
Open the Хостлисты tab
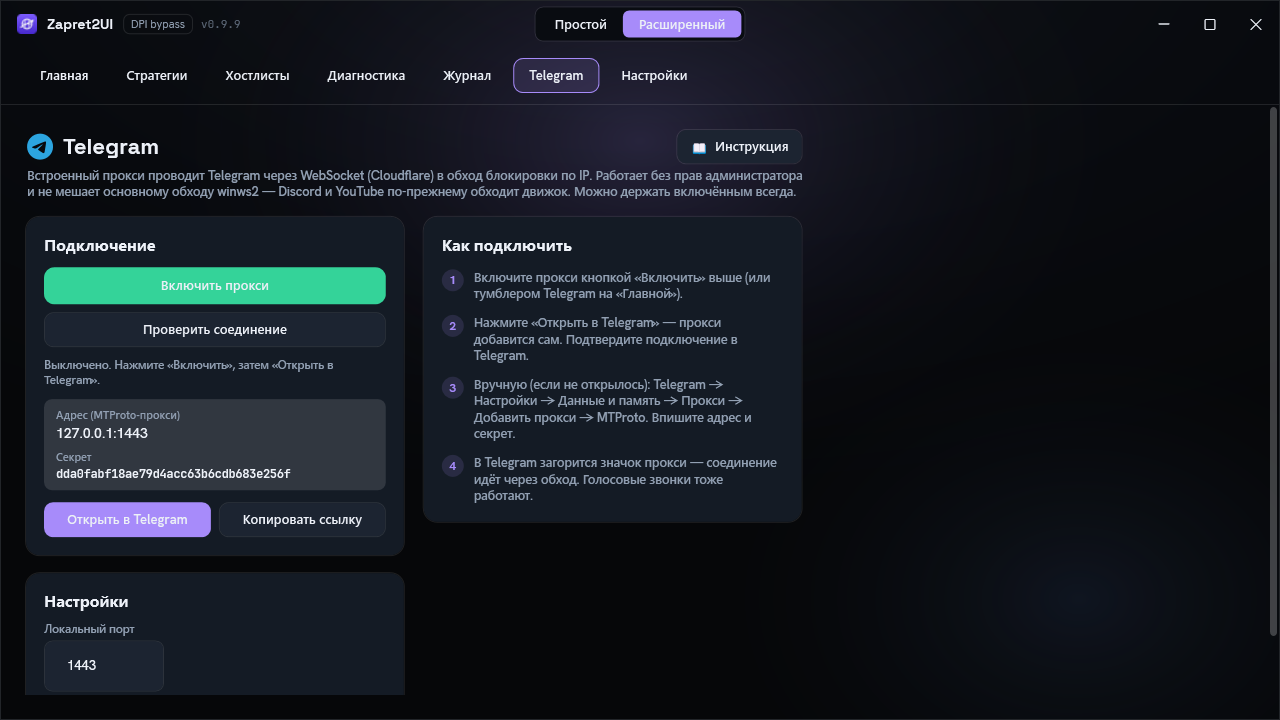point(257,75)
